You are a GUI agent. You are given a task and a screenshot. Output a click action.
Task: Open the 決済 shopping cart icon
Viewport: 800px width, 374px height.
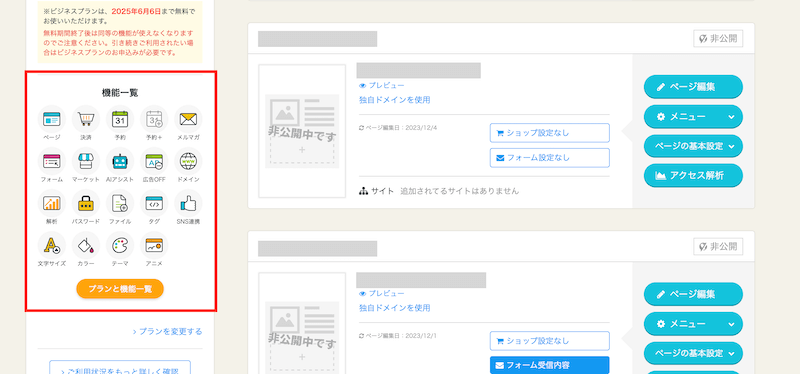pos(86,119)
